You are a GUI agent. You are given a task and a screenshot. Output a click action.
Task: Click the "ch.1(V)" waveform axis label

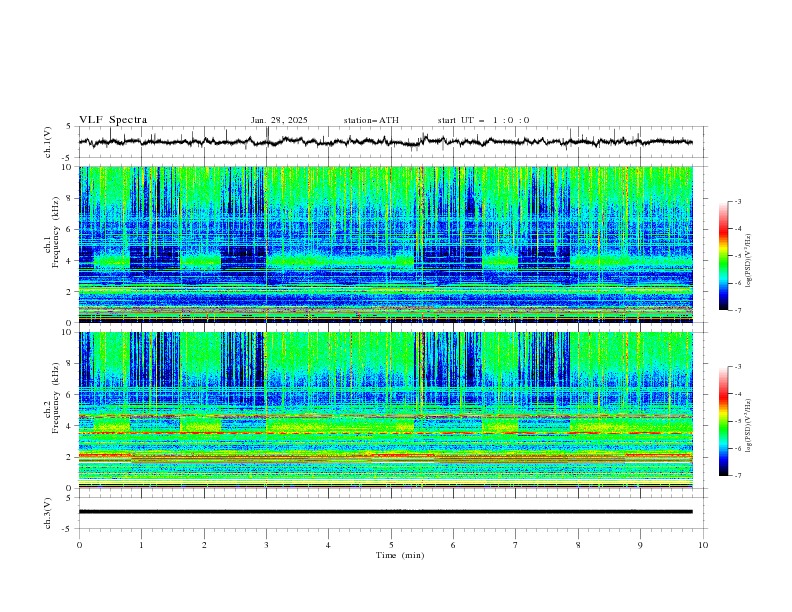47,142
